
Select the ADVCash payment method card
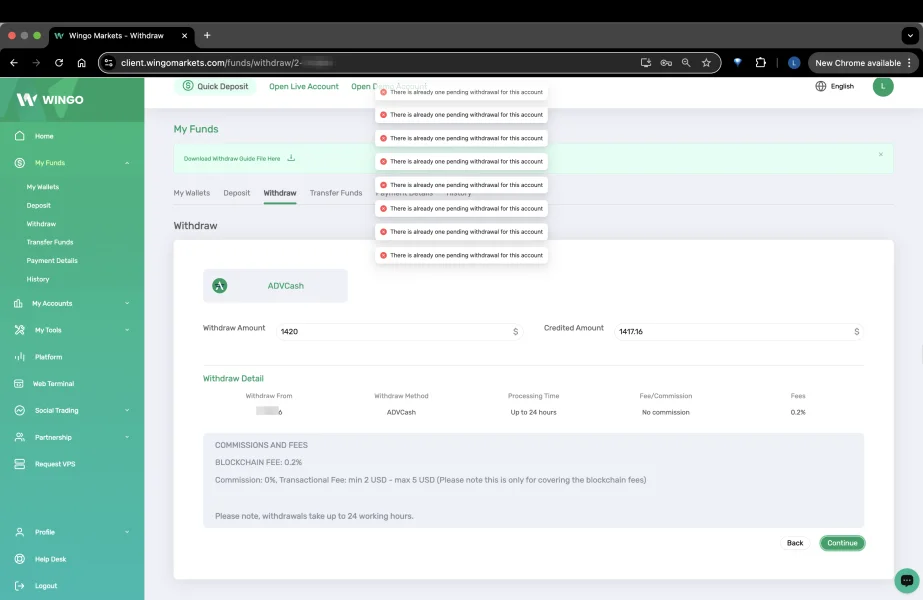pyautogui.click(x=275, y=286)
